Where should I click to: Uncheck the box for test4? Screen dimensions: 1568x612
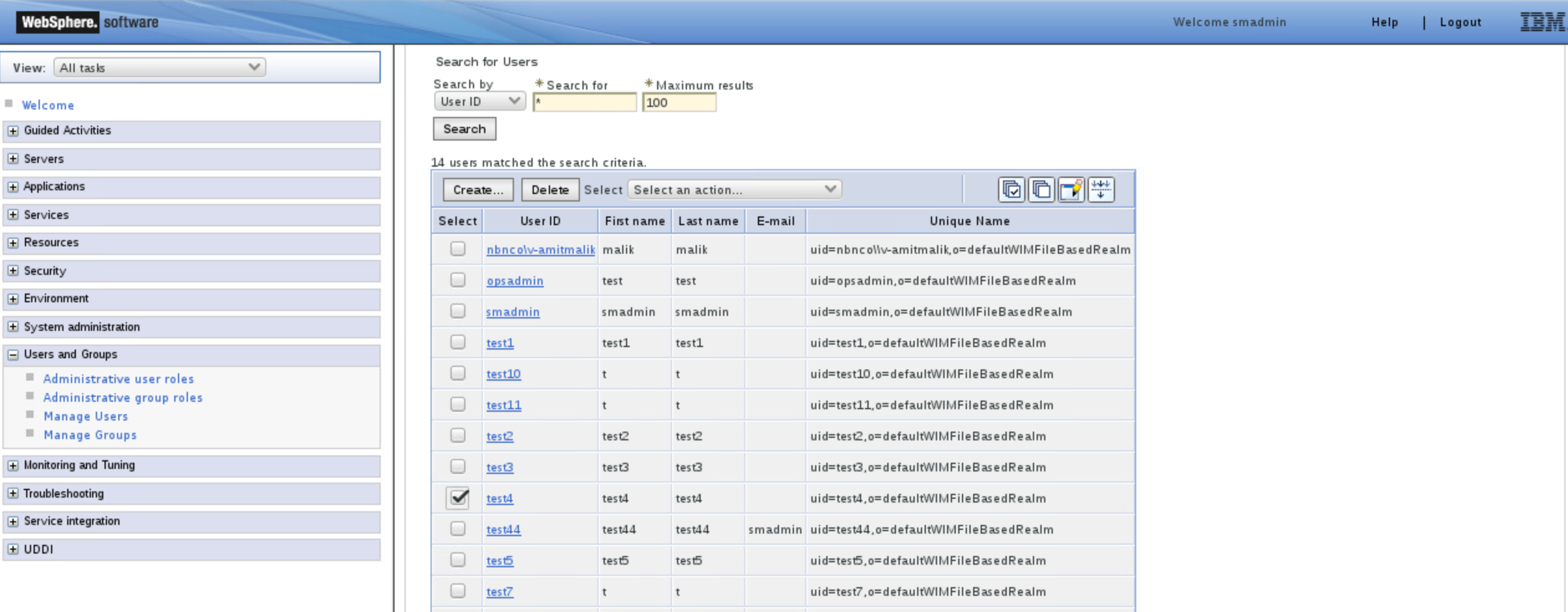(458, 498)
